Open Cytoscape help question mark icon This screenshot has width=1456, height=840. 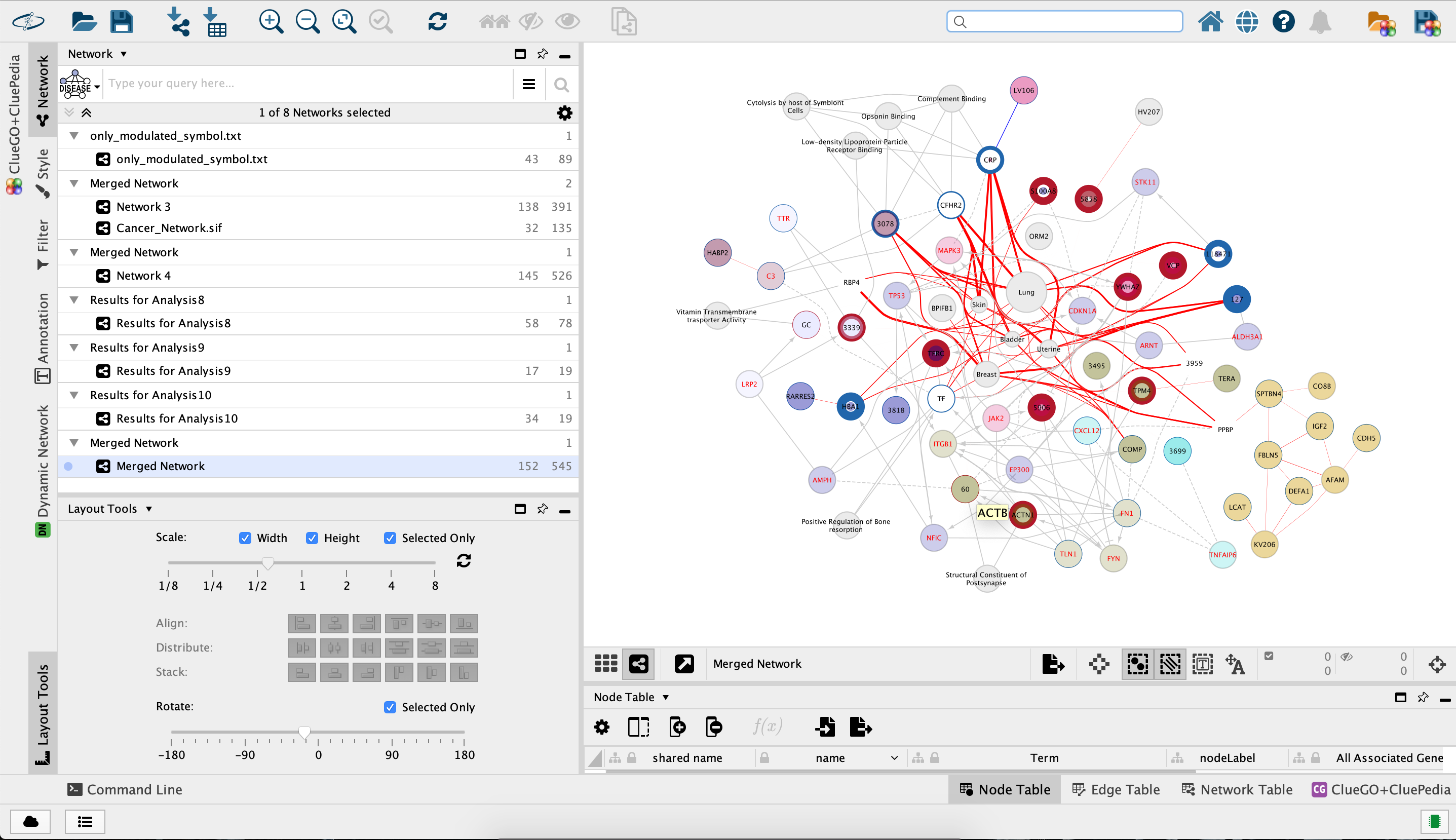(x=1284, y=22)
